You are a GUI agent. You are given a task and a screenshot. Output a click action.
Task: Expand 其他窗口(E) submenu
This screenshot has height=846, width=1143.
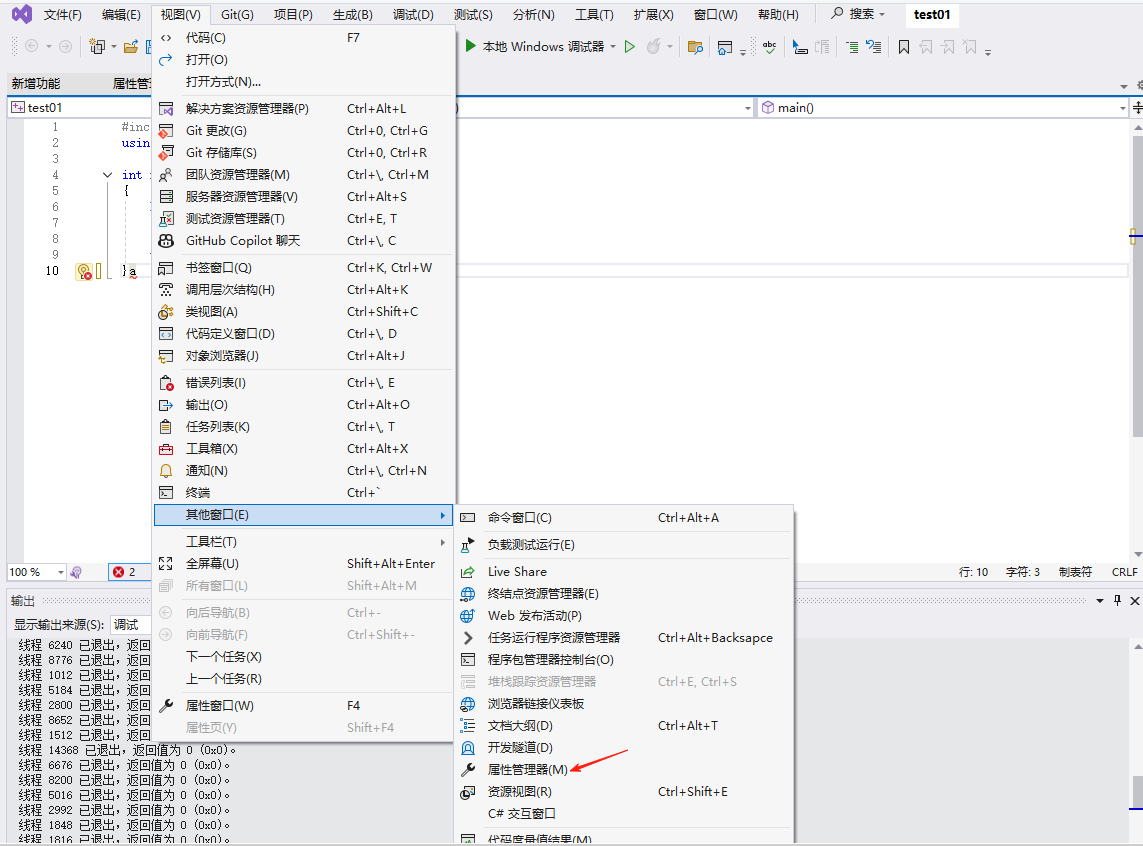pos(303,514)
